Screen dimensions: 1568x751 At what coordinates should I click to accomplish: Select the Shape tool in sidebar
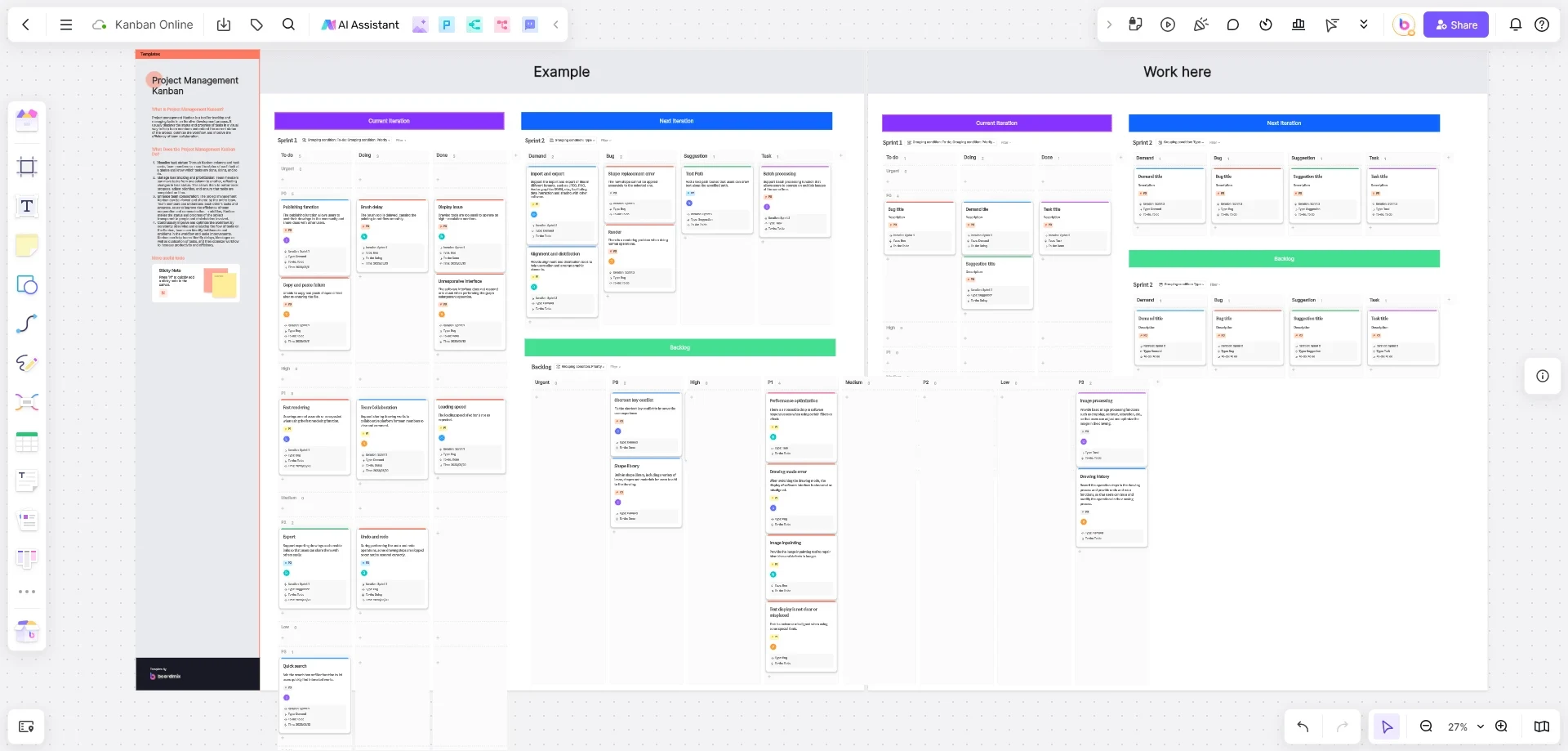[27, 284]
